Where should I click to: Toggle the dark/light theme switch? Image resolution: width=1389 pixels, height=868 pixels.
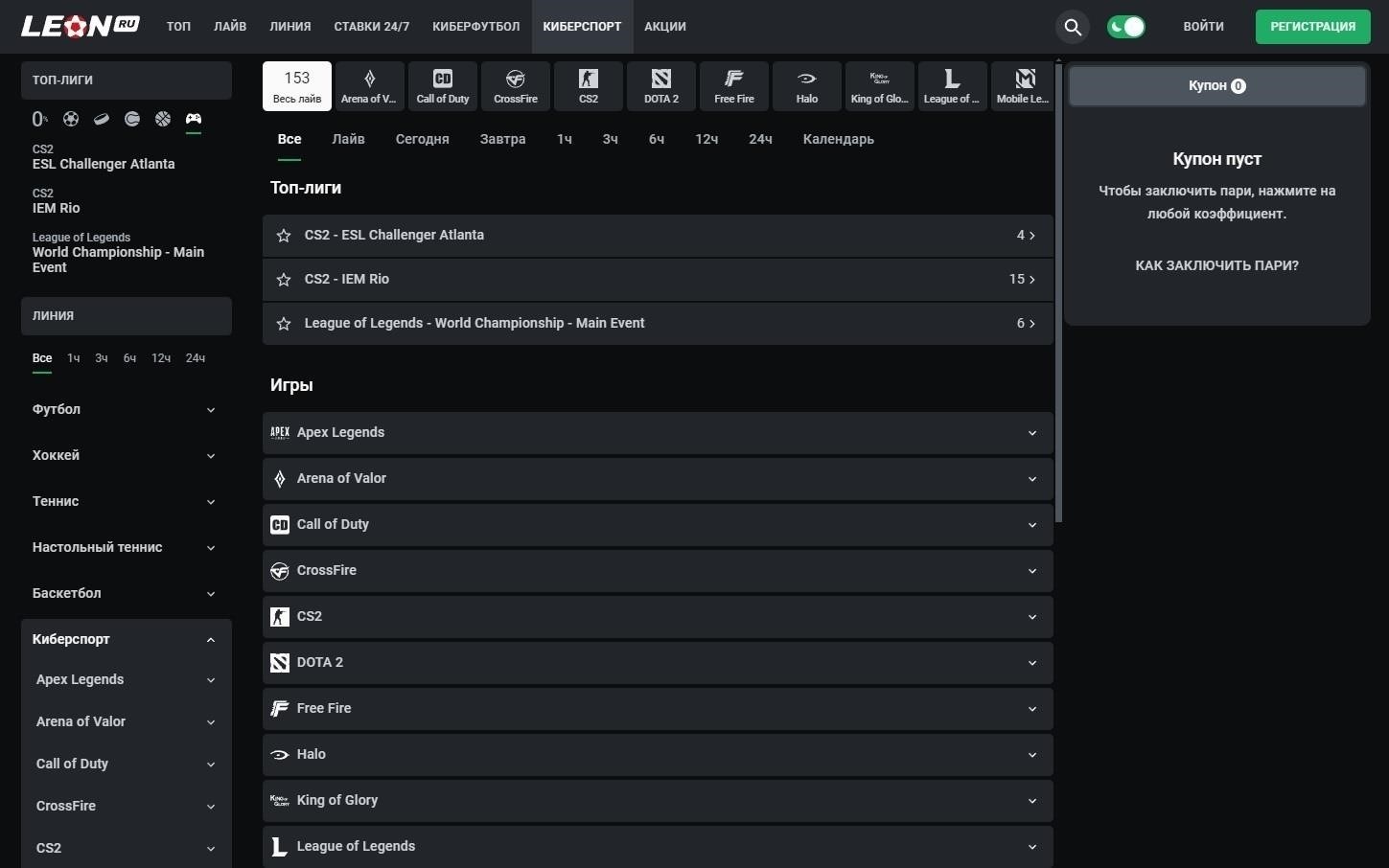click(1126, 27)
